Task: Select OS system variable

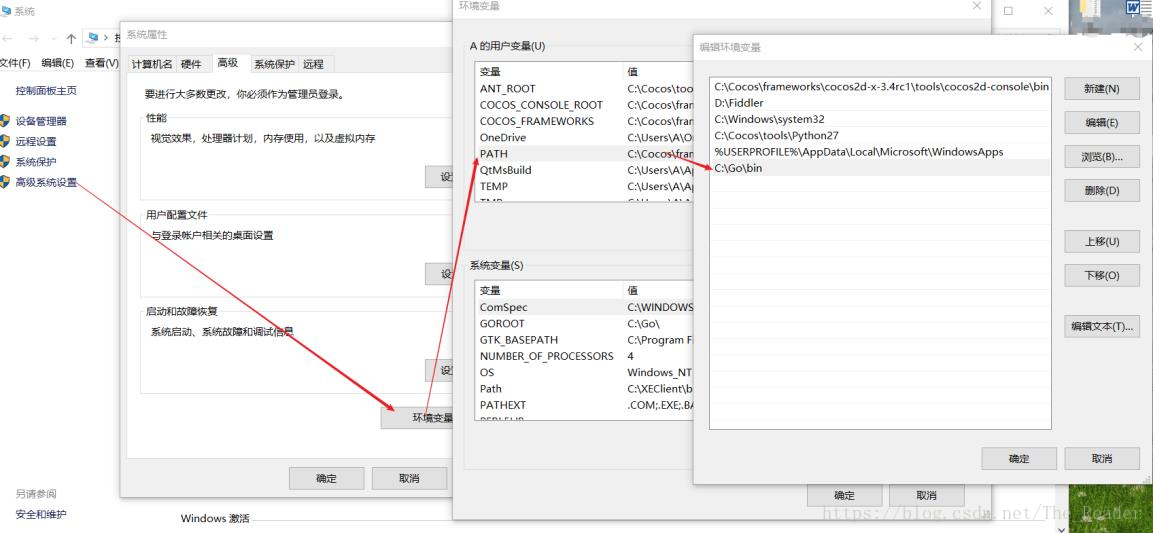Action: pos(585,373)
